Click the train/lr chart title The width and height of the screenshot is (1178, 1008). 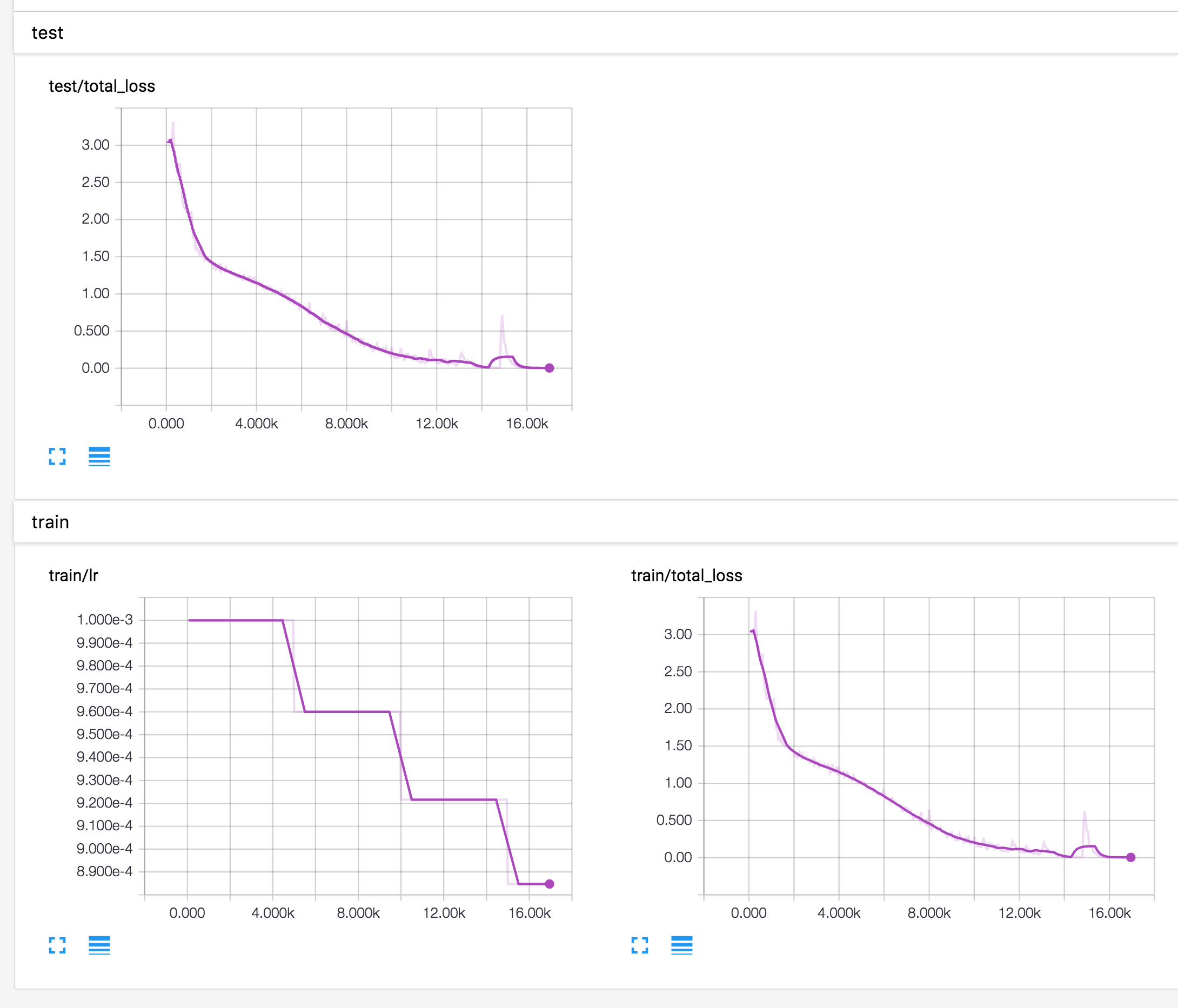coord(73,576)
